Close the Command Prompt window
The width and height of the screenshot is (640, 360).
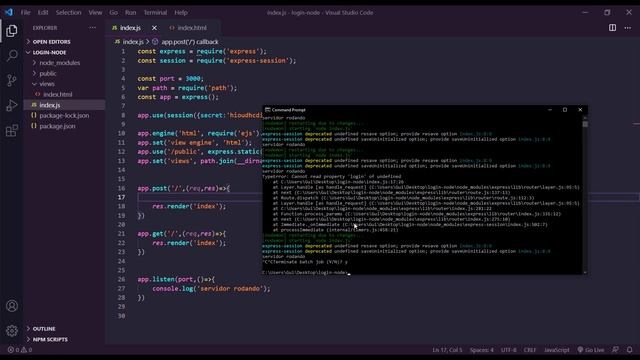pos(580,109)
